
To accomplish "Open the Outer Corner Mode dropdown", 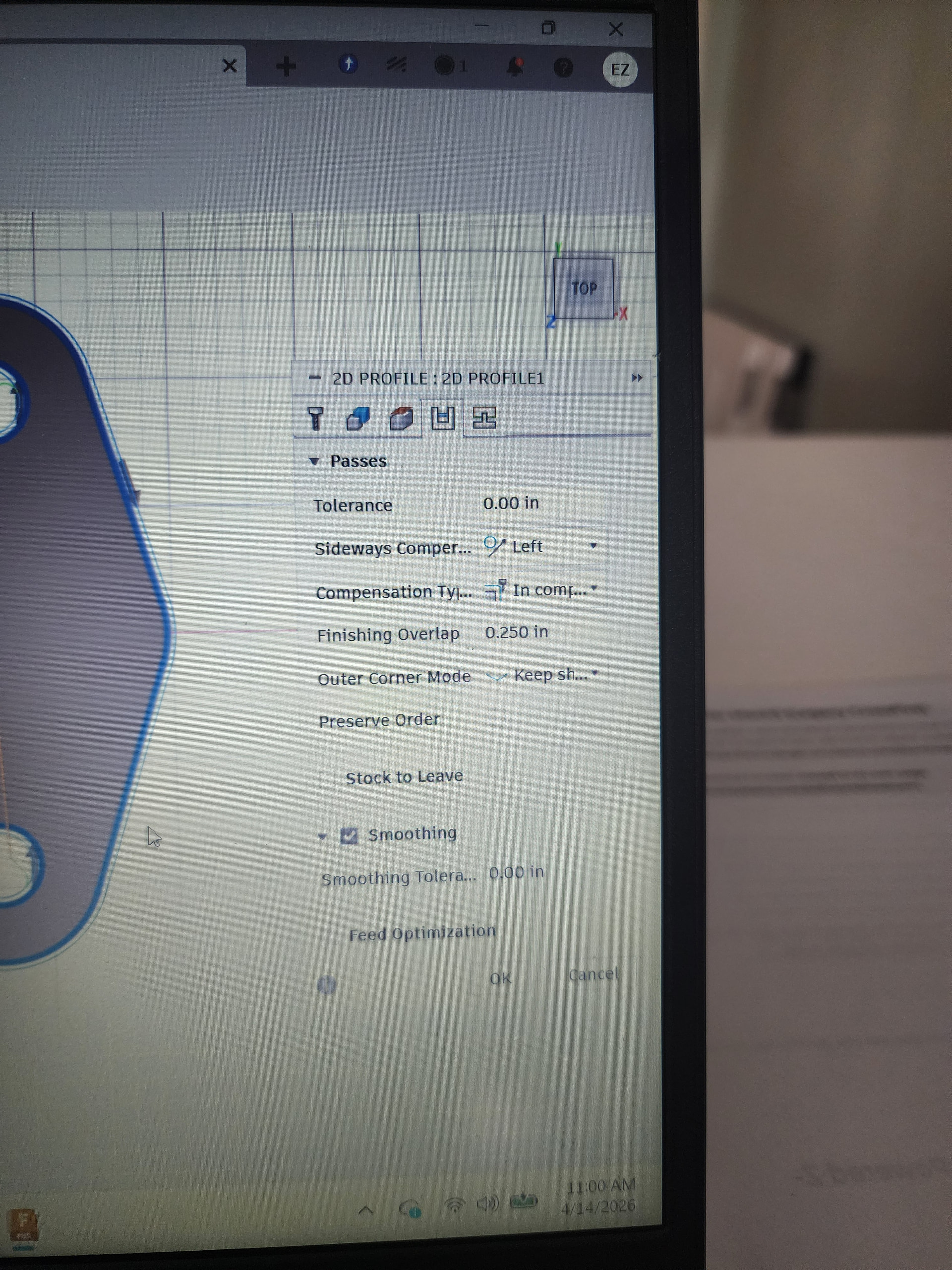I will 543,675.
